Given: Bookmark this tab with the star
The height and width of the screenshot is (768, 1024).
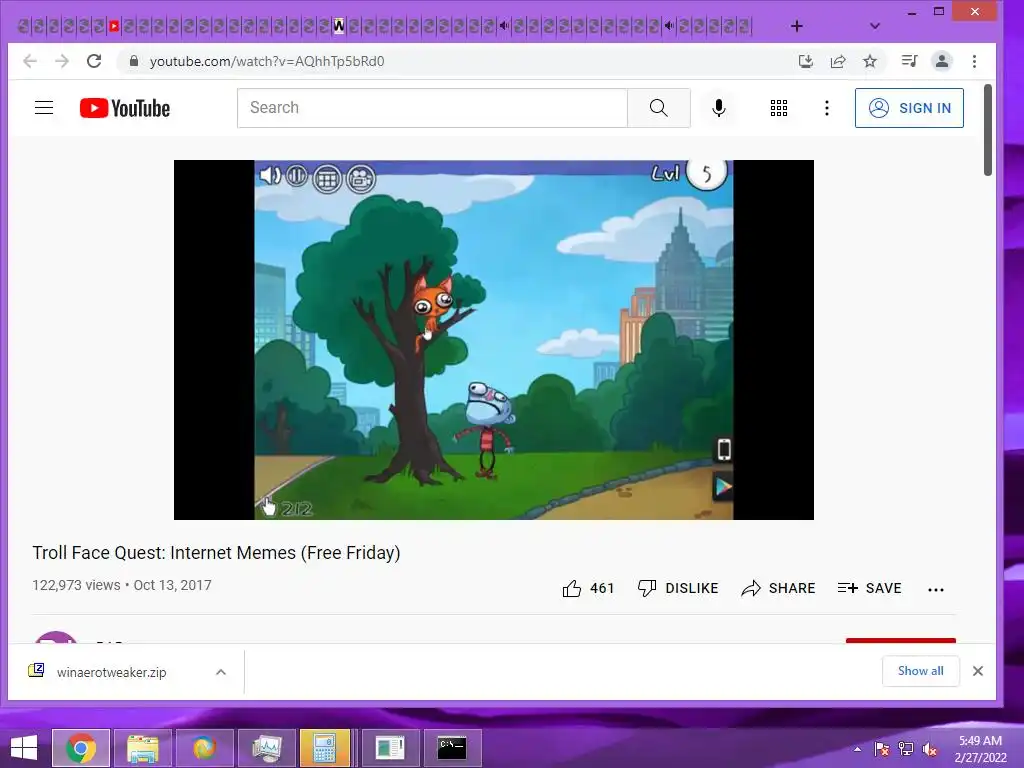Looking at the screenshot, I should coord(870,61).
